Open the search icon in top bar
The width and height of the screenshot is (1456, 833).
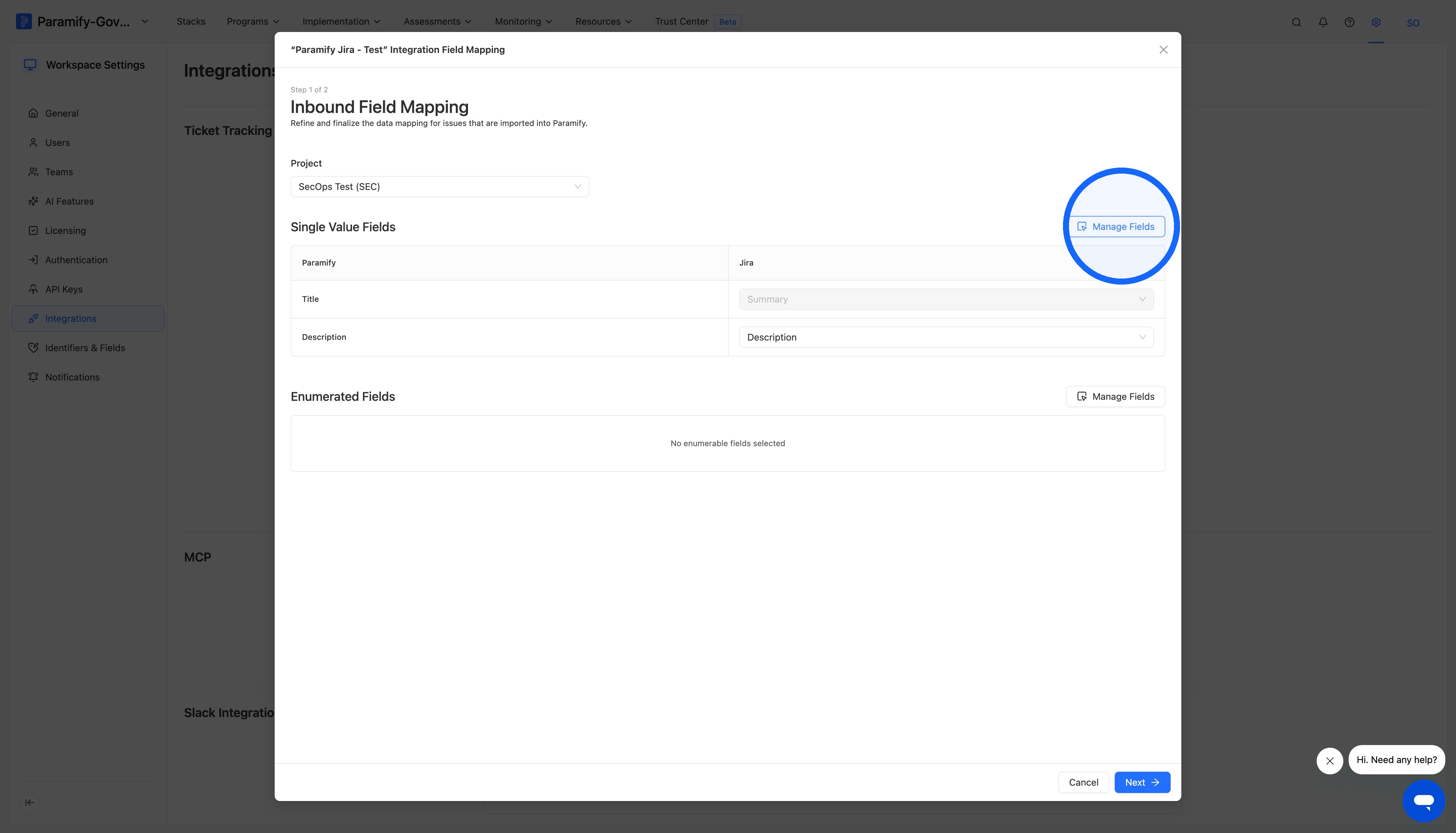coord(1296,22)
